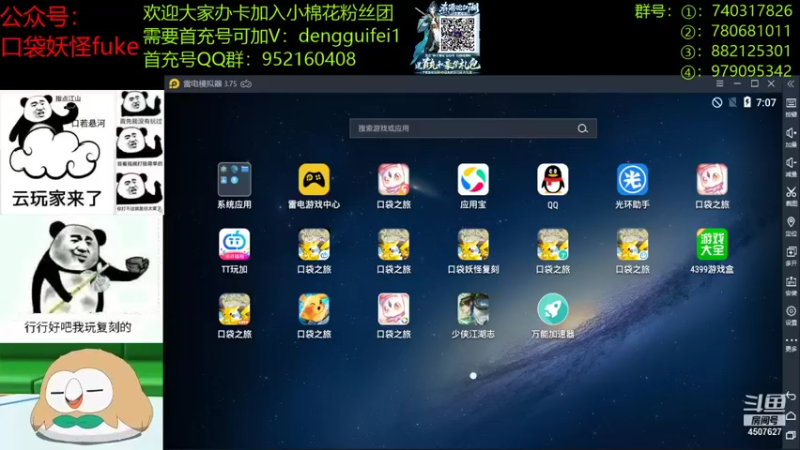This screenshot has width=800, height=450.
Task: Open the emulator title bar hamburger menu
Action: click(x=719, y=84)
